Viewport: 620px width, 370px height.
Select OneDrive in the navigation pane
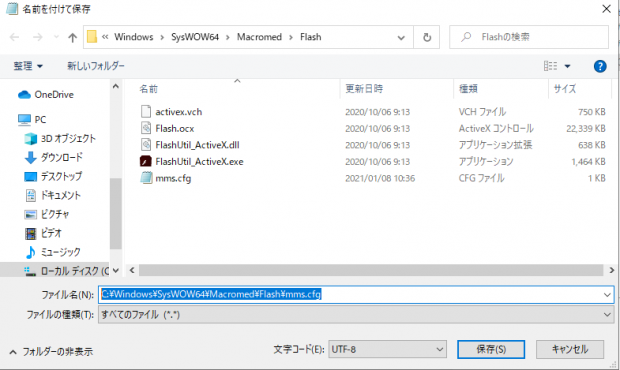54,94
